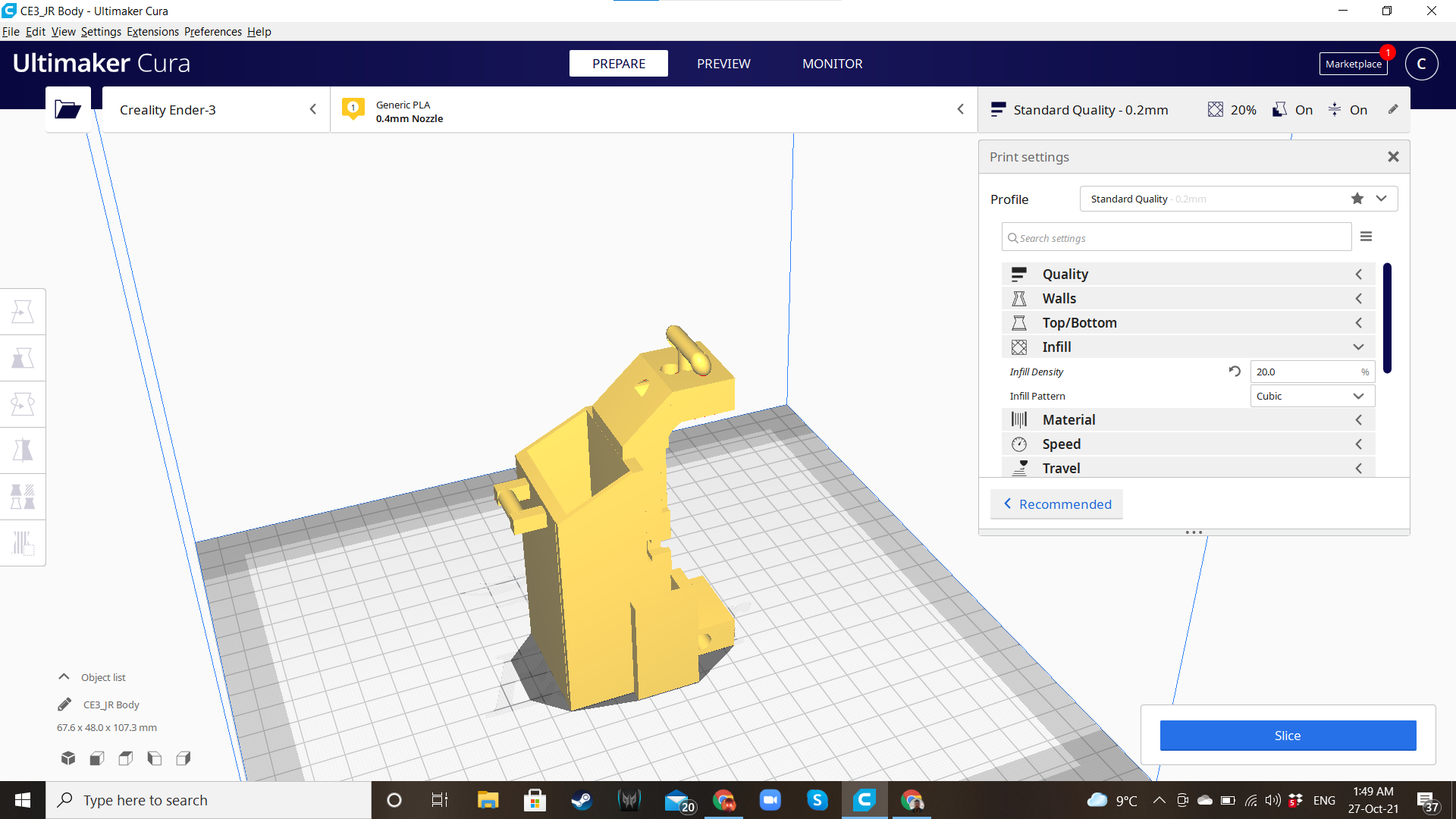The image size is (1456, 819).
Task: Select the Support Blocker tool
Action: tap(23, 543)
